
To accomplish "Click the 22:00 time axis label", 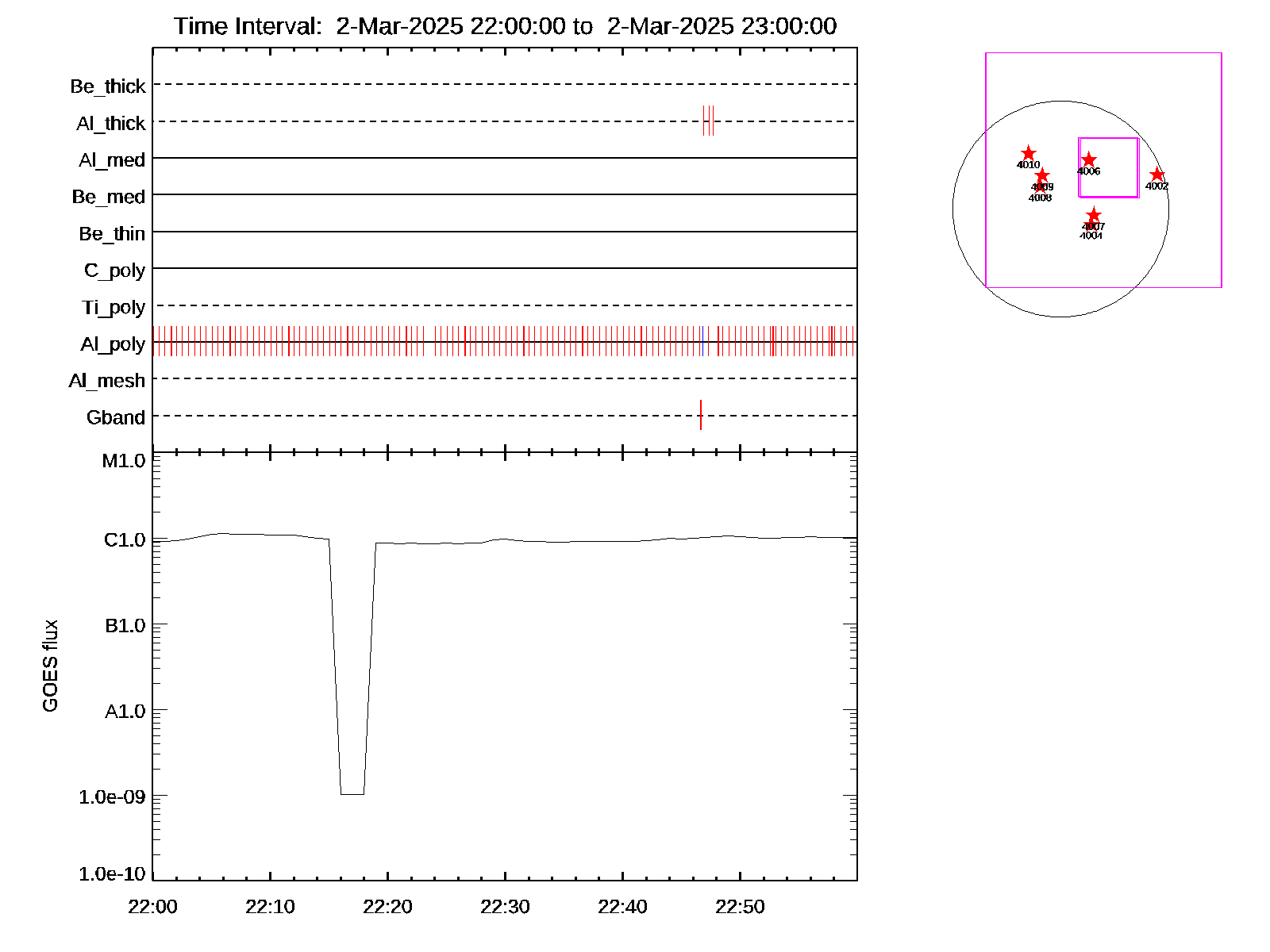I will click(152, 907).
